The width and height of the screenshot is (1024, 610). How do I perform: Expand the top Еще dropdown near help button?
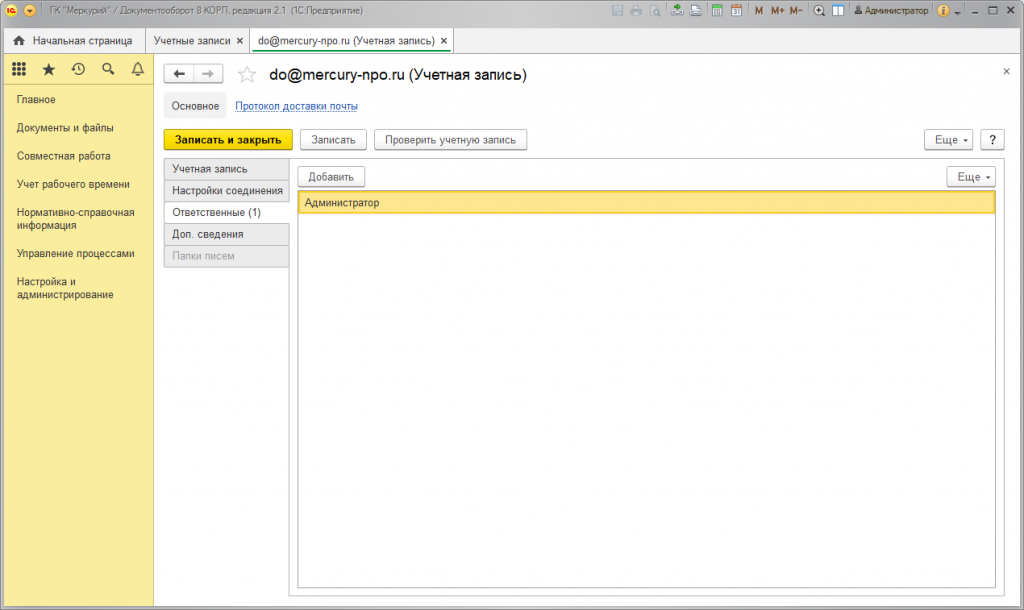coord(947,140)
